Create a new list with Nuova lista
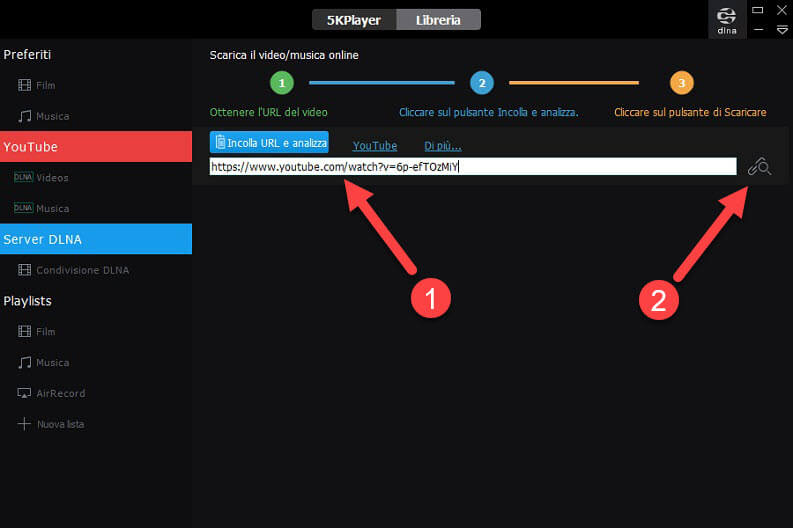Image resolution: width=793 pixels, height=528 pixels. pos(51,424)
